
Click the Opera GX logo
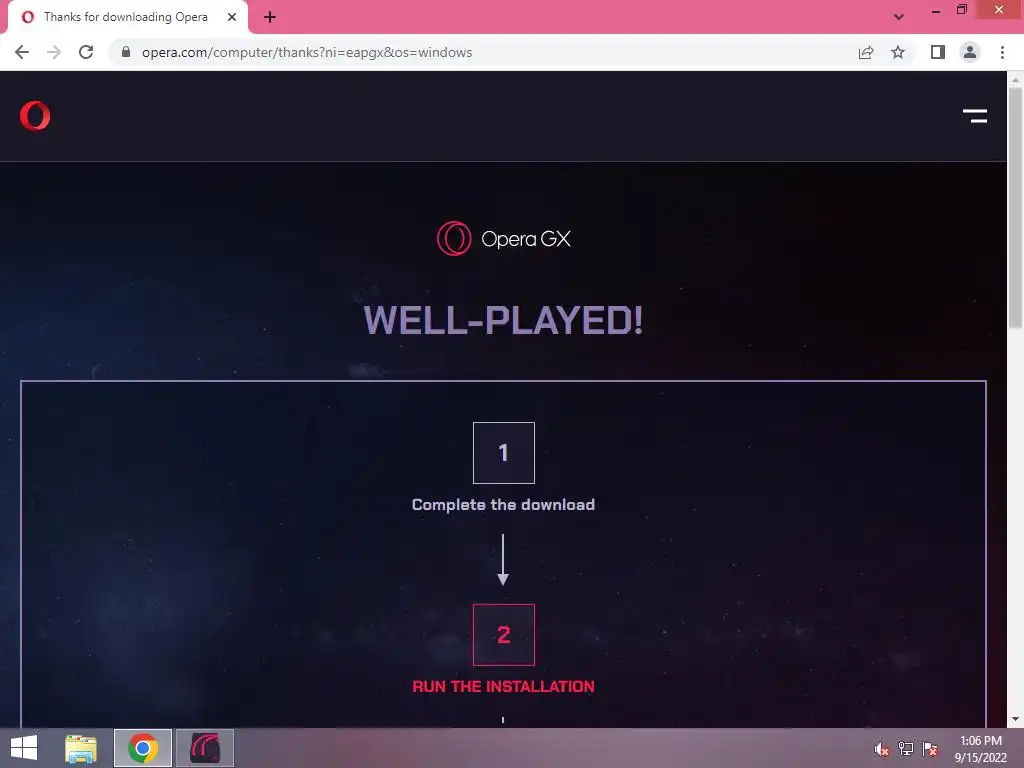pos(504,238)
